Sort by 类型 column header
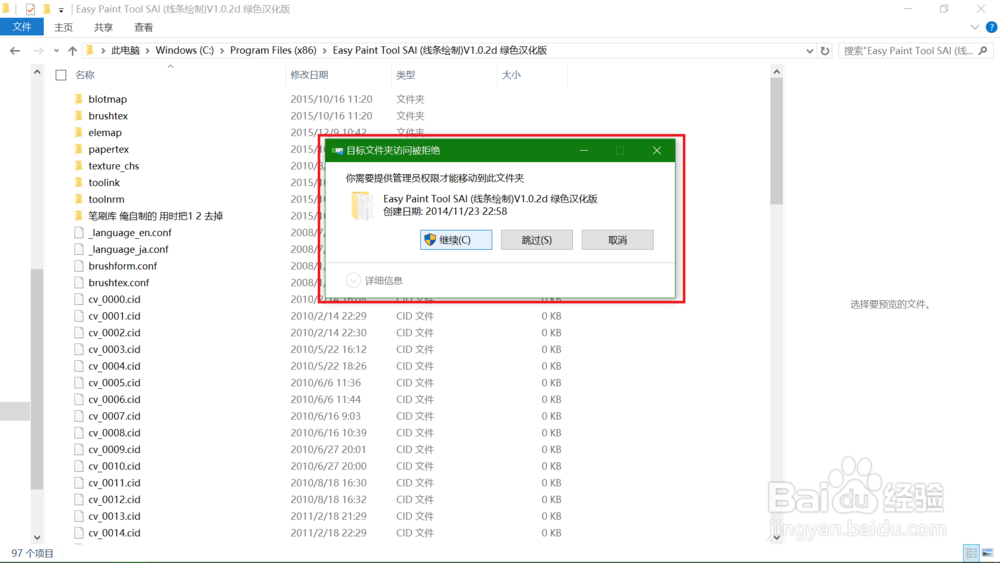Image resolution: width=1000 pixels, height=563 pixels. pyautogui.click(x=406, y=75)
